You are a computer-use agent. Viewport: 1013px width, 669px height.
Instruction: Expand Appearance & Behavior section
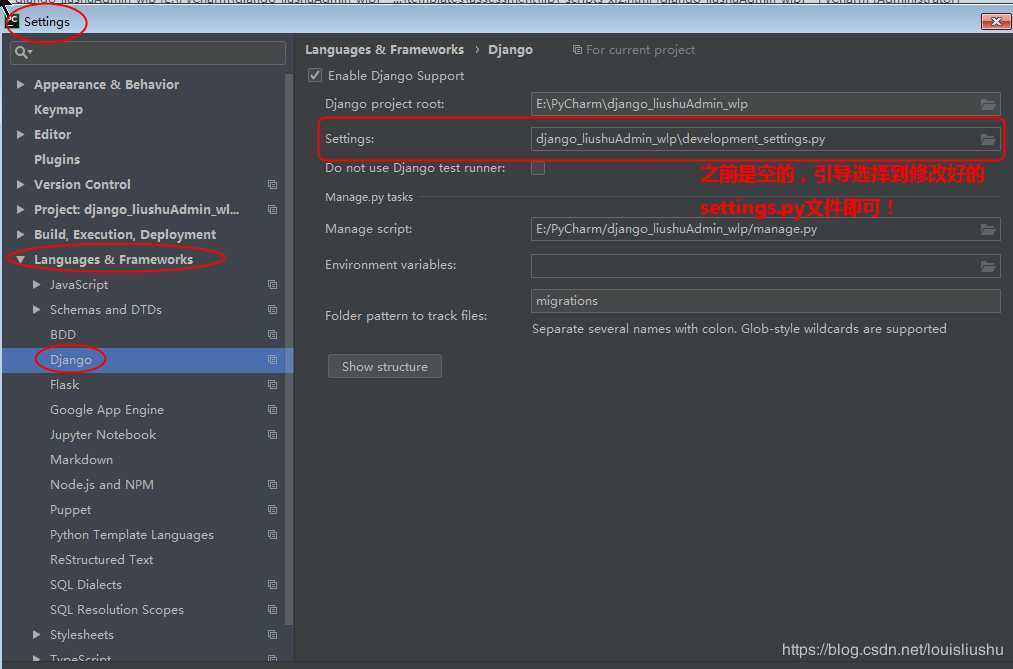[x=20, y=85]
